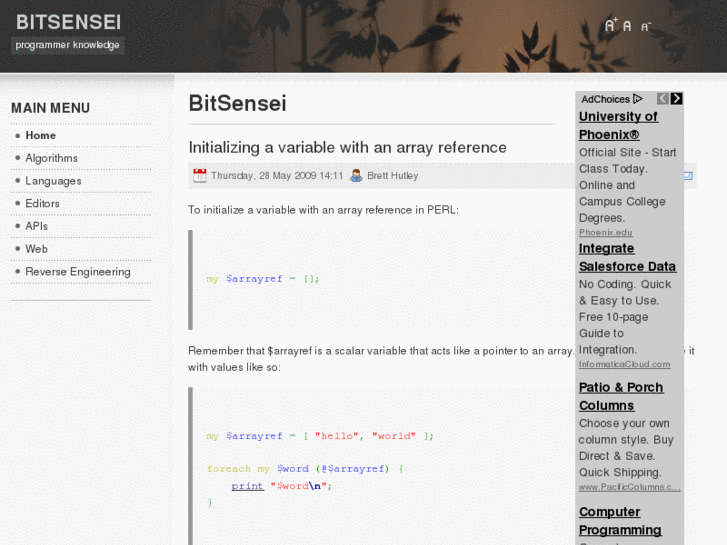The image size is (727, 545).
Task: Click the 'programmer knowledge' tagline
Action: 68,45
